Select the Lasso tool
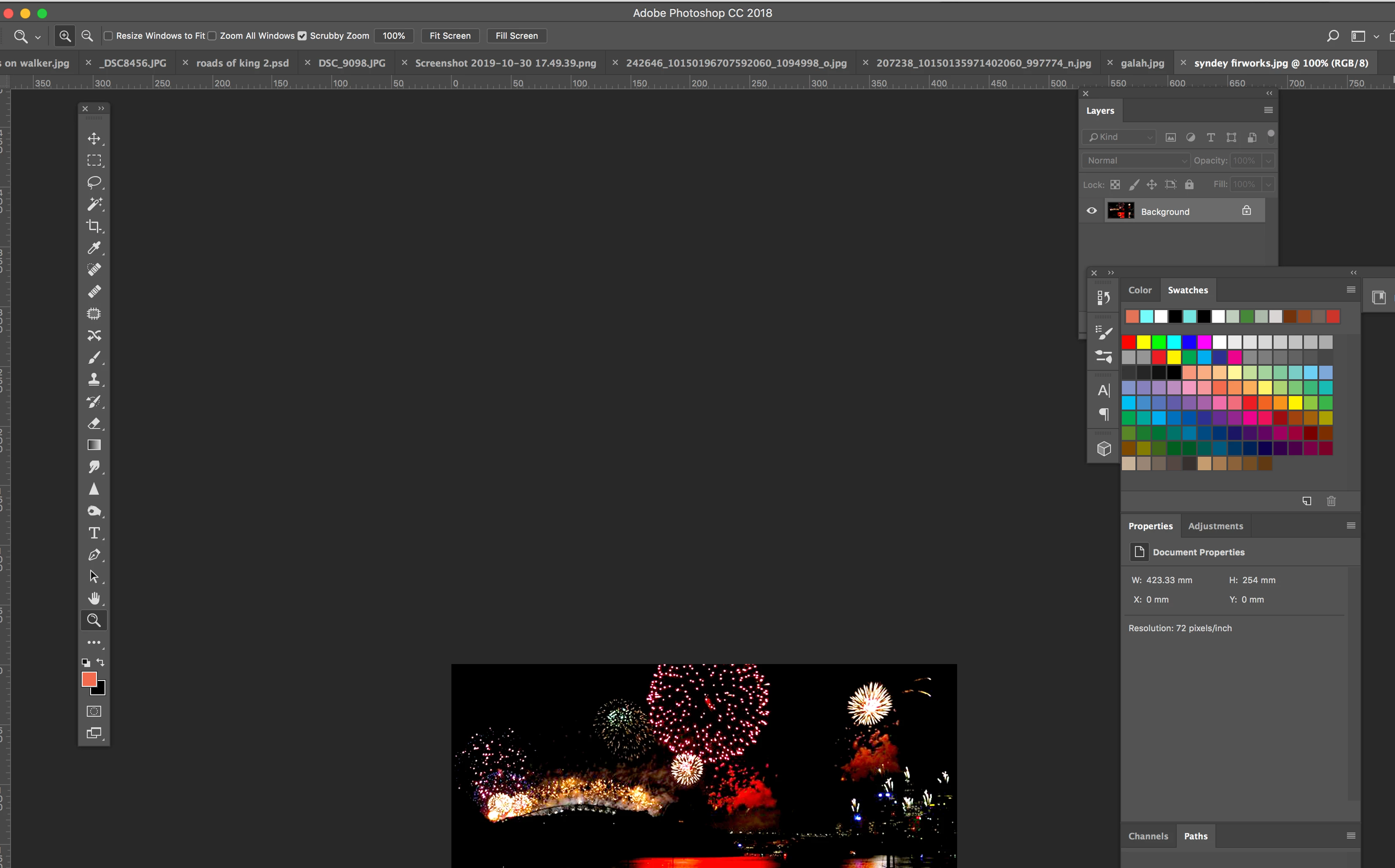This screenshot has width=1395, height=868. [94, 182]
